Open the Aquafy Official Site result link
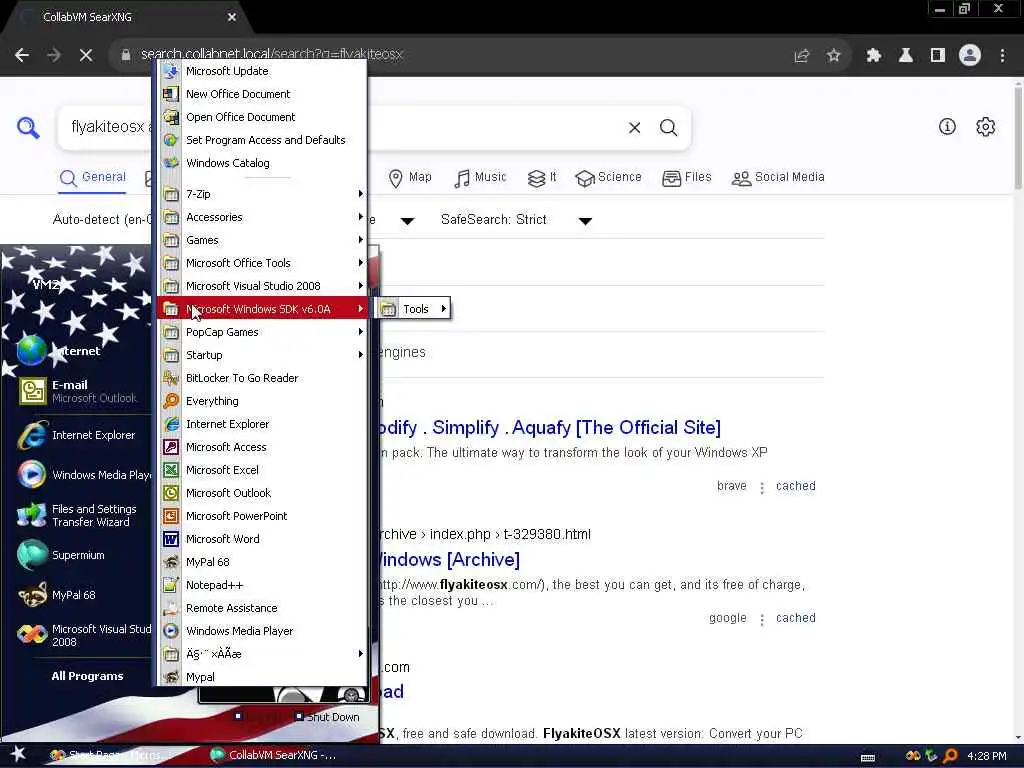Viewport: 1024px width, 768px height. click(x=550, y=428)
